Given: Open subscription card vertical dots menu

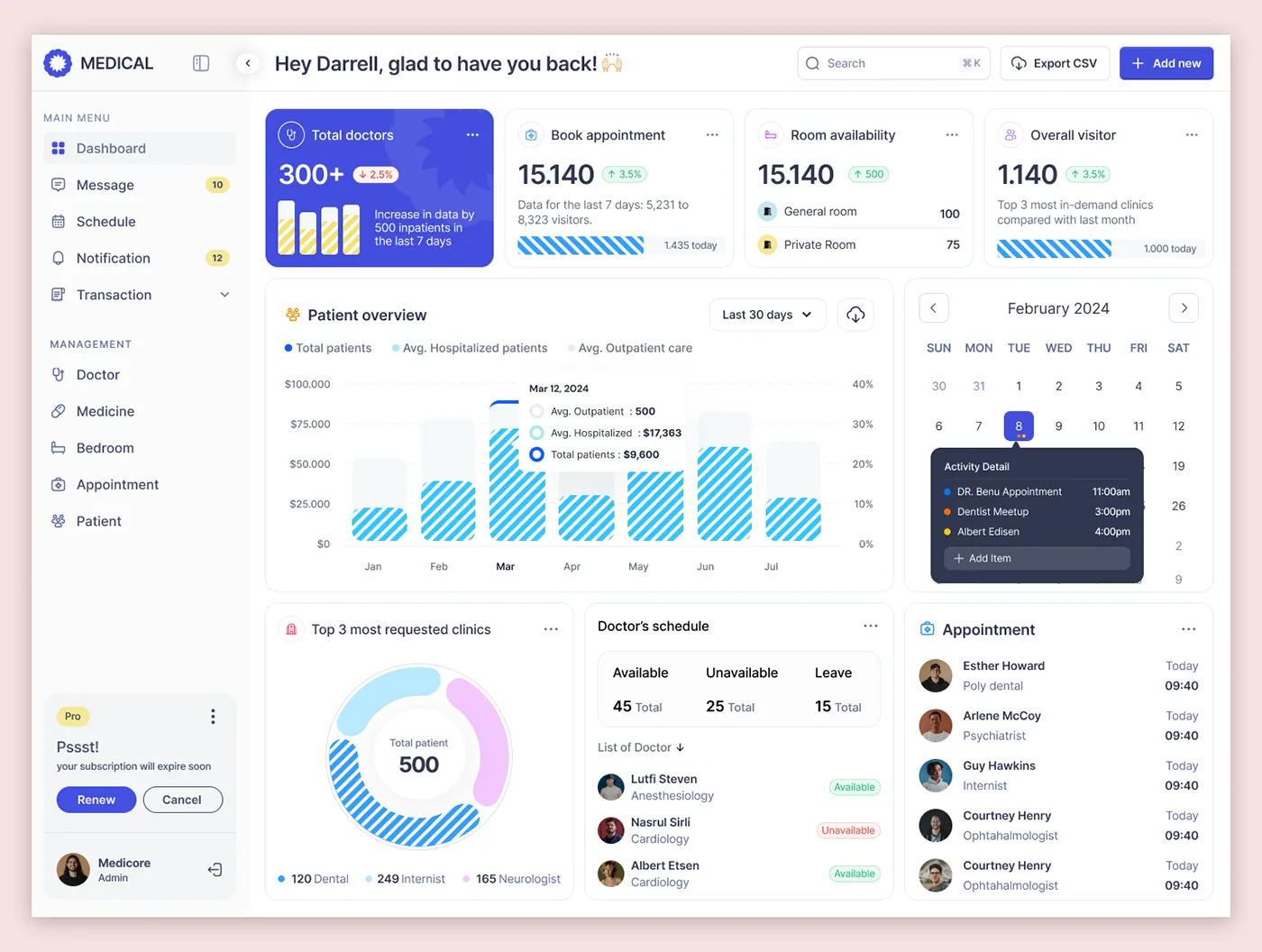Looking at the screenshot, I should [213, 717].
